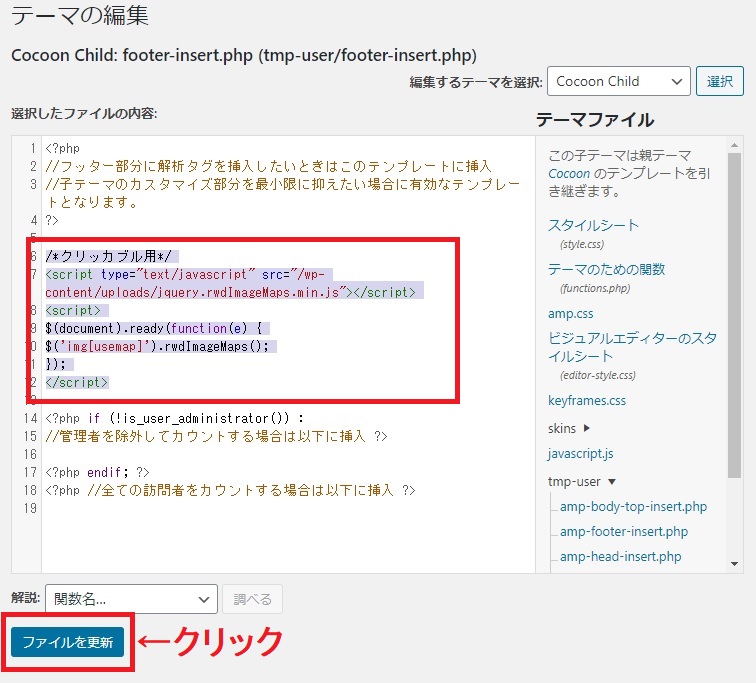The width and height of the screenshot is (756, 683).
Task: Open the 関数名... dropdown
Action: pos(131,599)
